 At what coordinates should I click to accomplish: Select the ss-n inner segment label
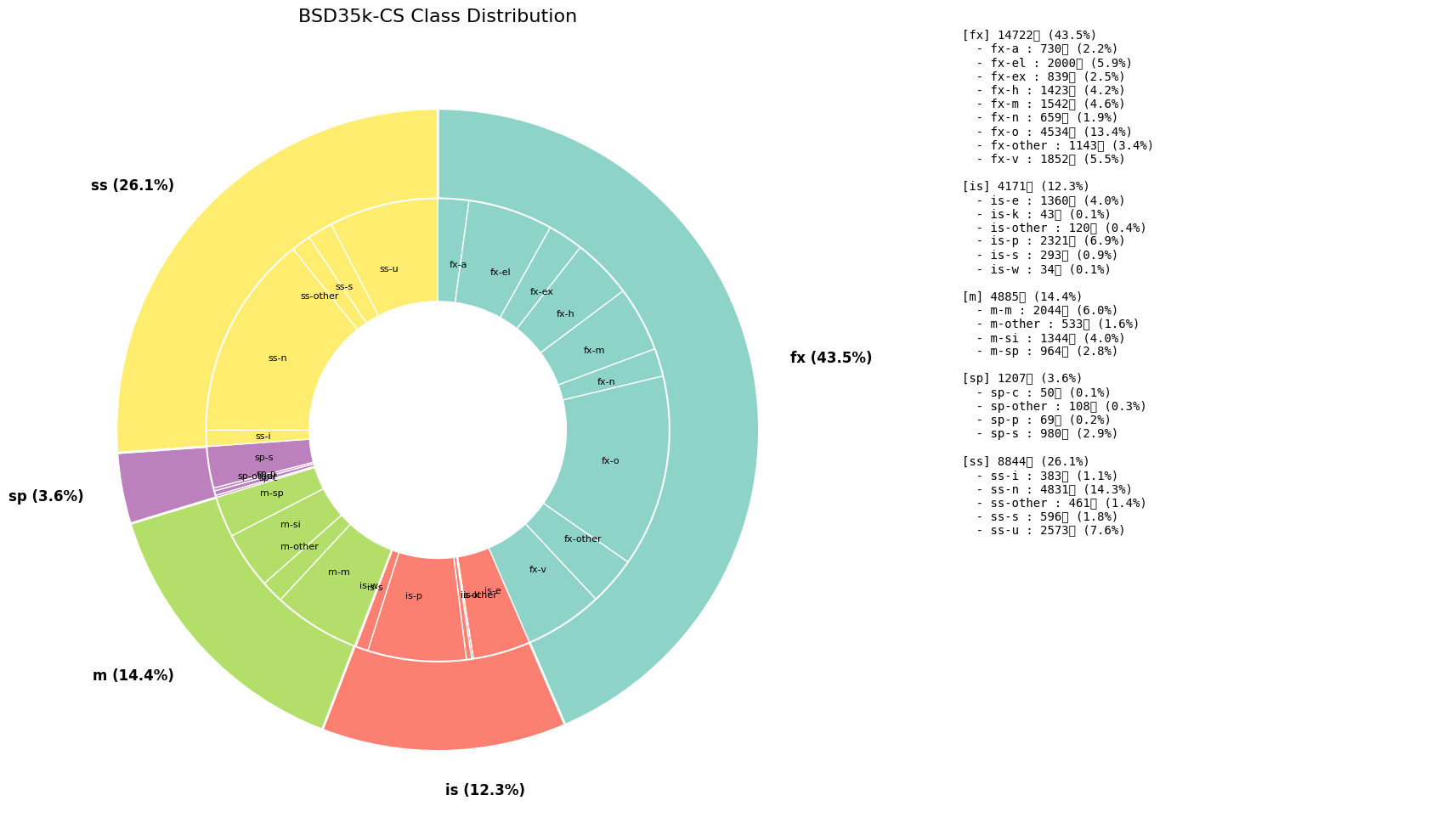click(x=278, y=358)
